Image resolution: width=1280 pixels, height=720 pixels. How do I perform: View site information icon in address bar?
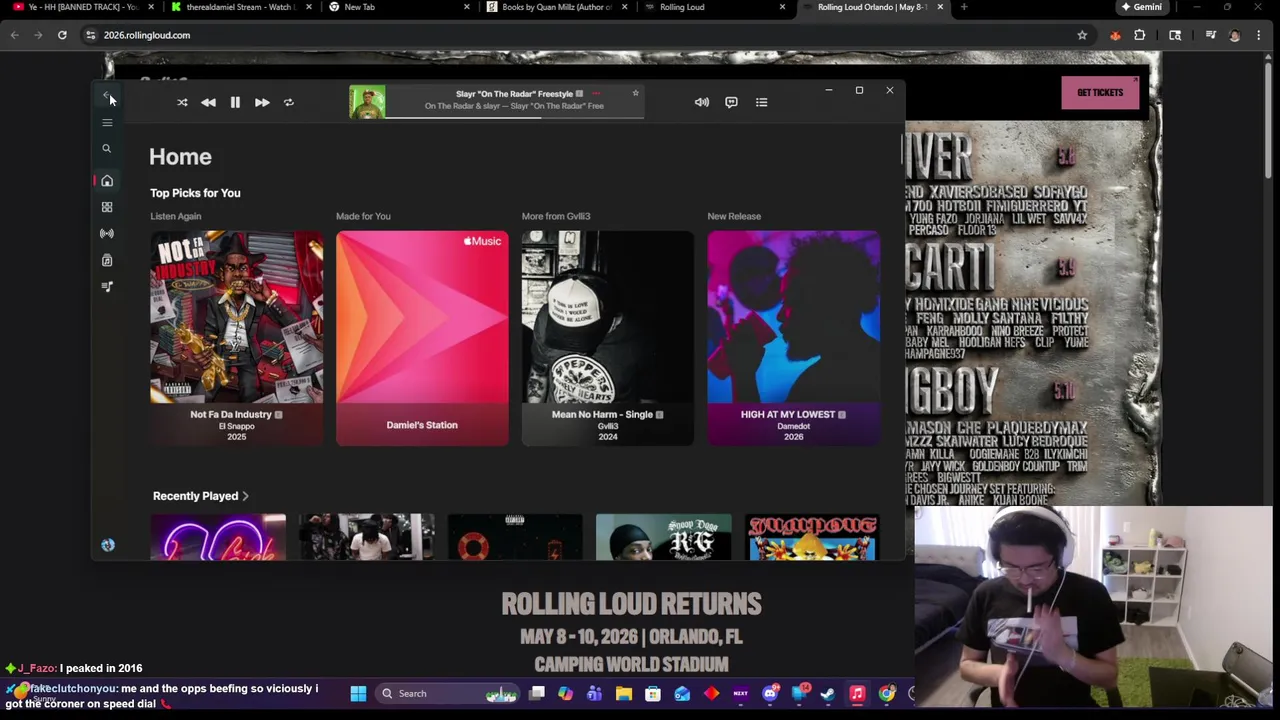(x=91, y=35)
